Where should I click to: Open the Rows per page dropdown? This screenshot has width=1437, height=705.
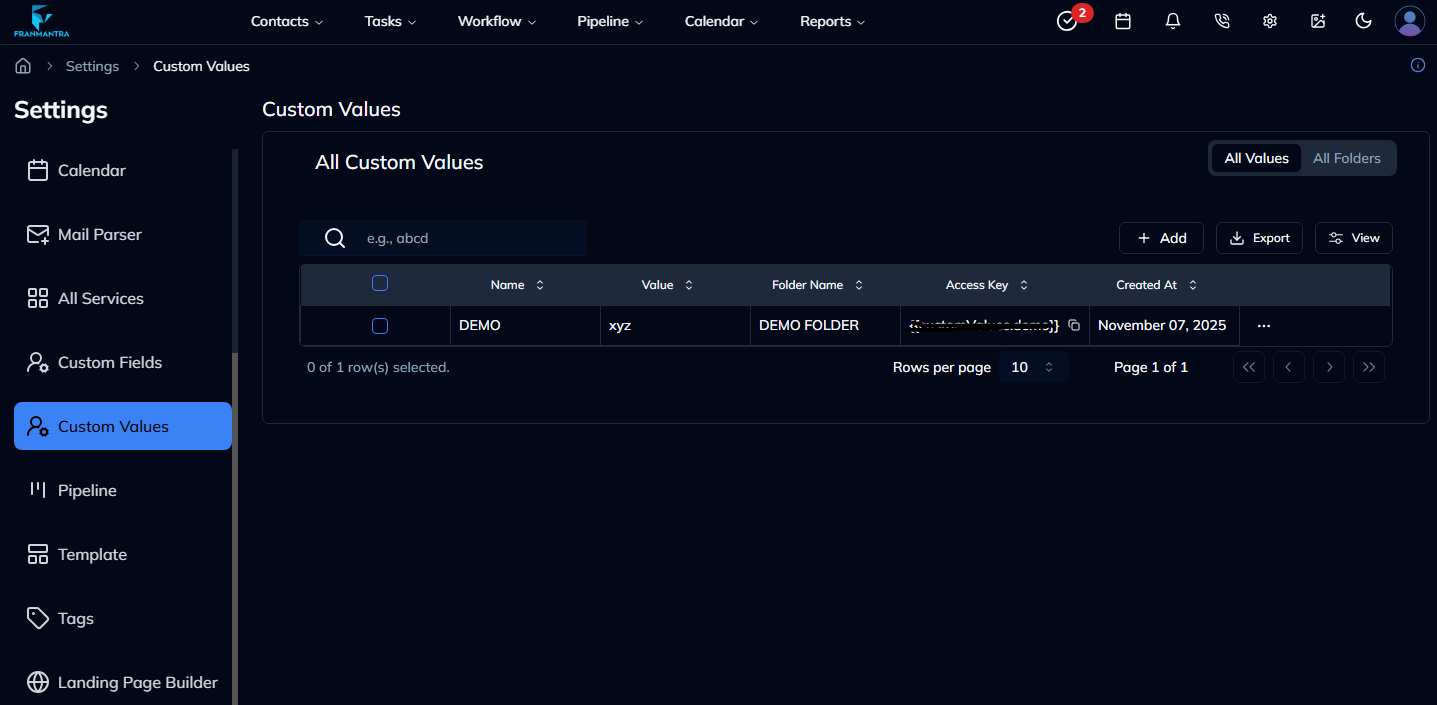1033,367
